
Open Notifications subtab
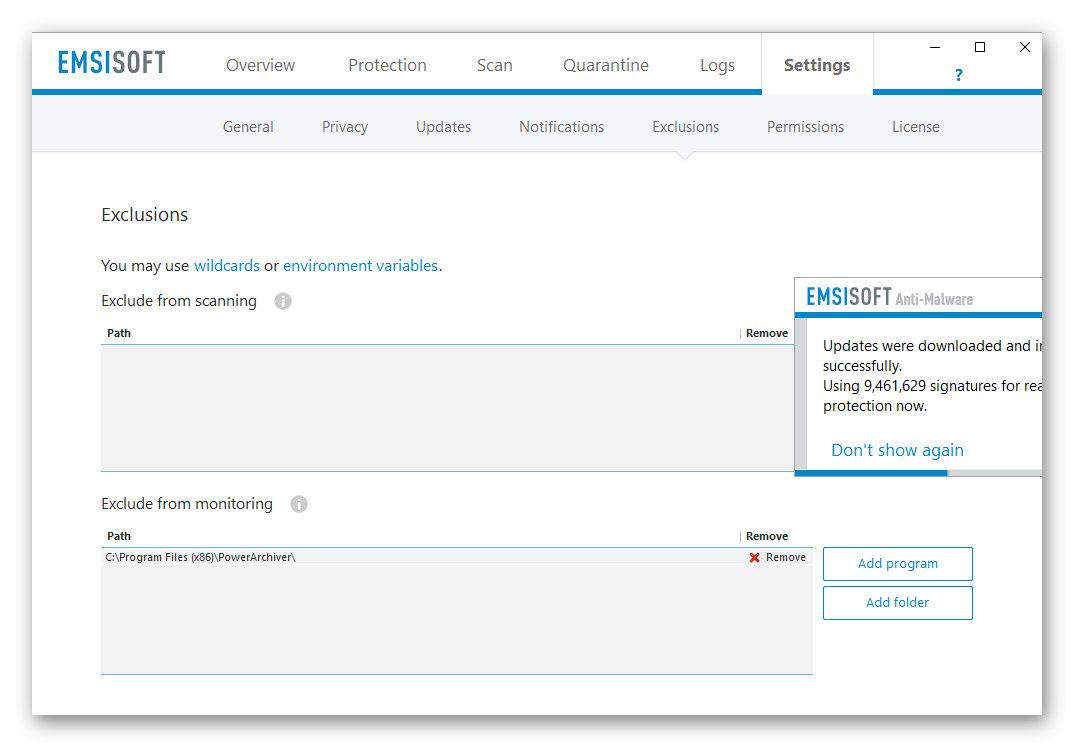561,127
